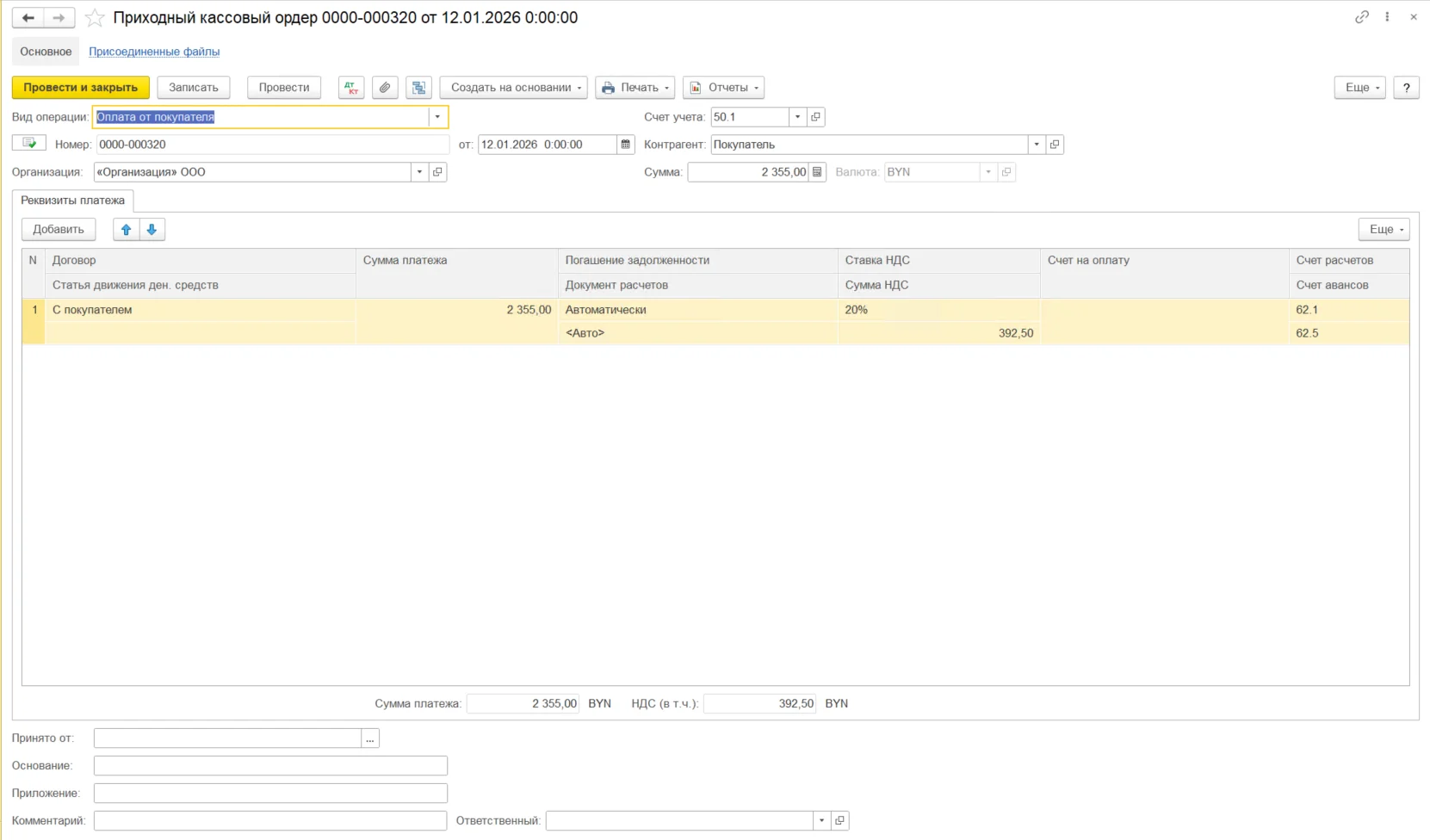The height and width of the screenshot is (840, 1430).
Task: Focus the Комментарий input field
Action: 270,821
